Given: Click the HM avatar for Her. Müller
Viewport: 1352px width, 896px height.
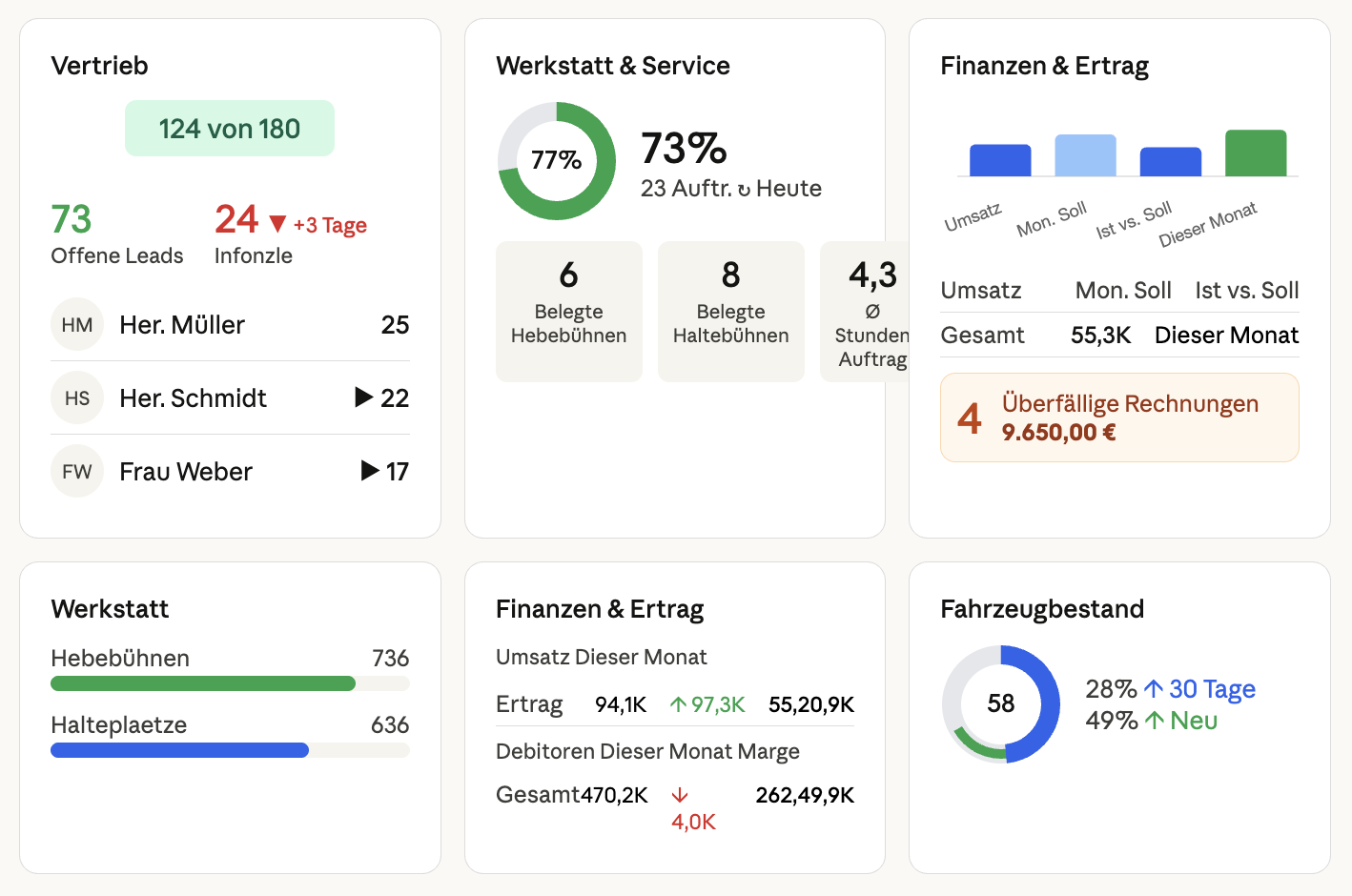Looking at the screenshot, I should tap(76, 325).
